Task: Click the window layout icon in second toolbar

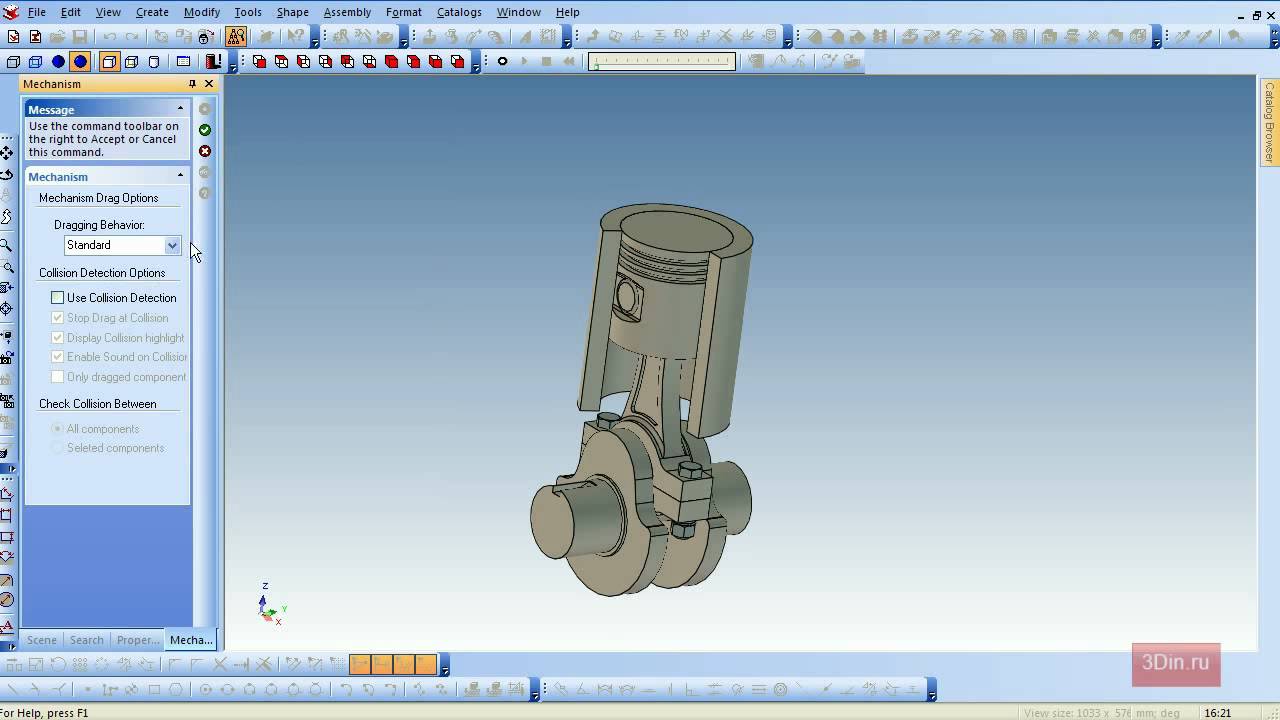Action: click(x=183, y=62)
